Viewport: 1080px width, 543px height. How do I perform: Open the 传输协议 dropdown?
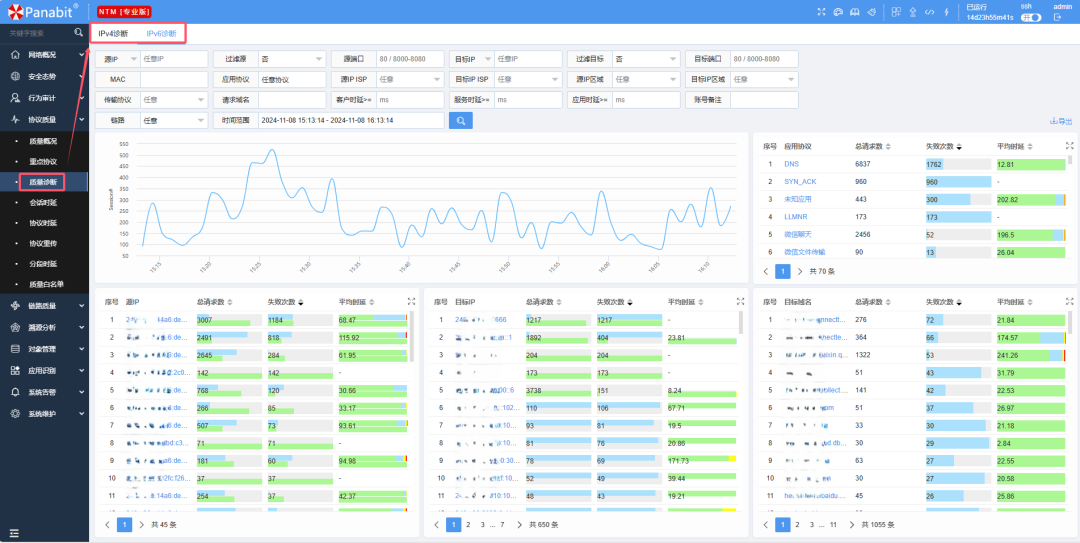pyautogui.click(x=174, y=99)
